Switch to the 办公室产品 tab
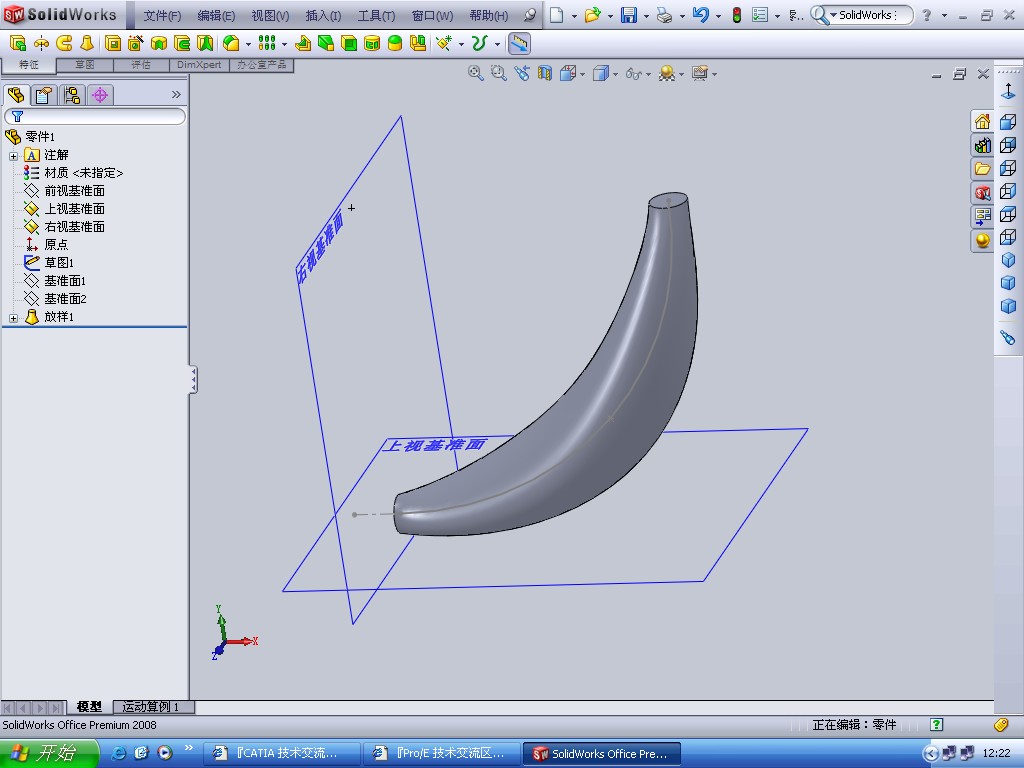This screenshot has height=768, width=1024. pos(261,65)
